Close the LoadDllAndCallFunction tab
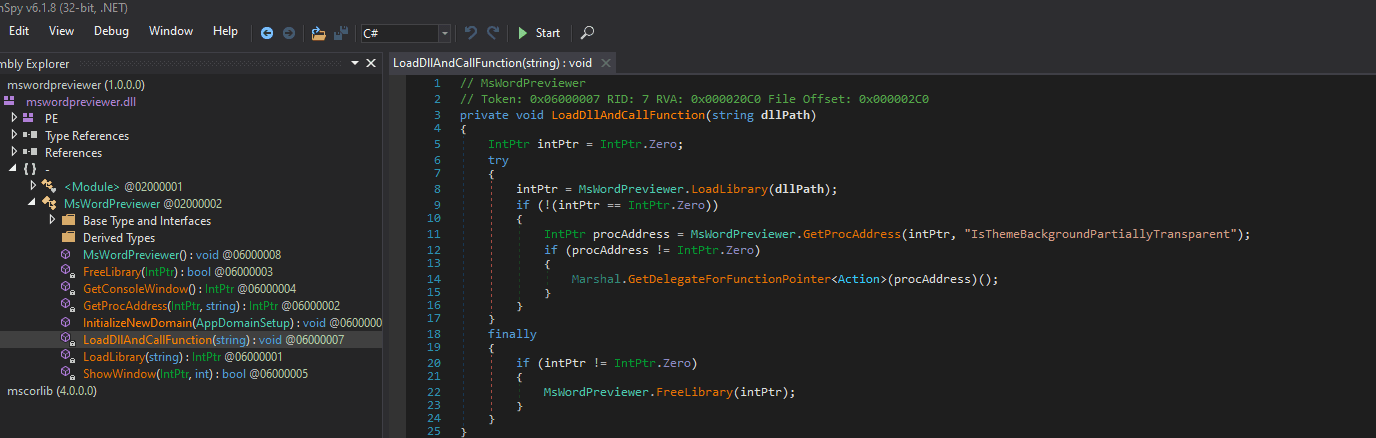Viewport: 1376px width, 438px height. 606,63
